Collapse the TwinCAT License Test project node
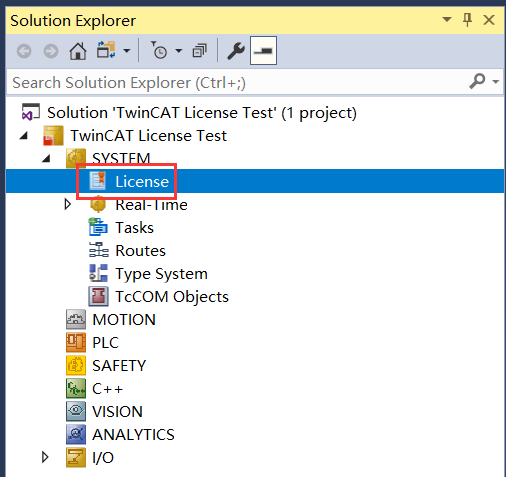Screen dimensions: 506x477 (24, 135)
